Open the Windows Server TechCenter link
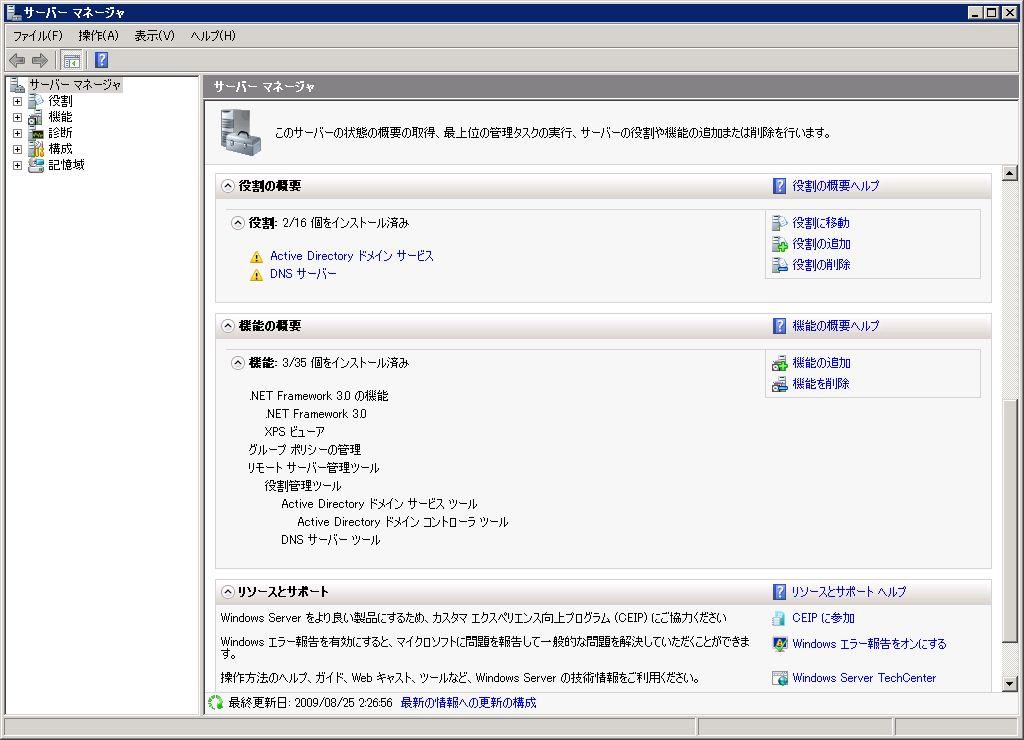The height and width of the screenshot is (740, 1024). (864, 678)
